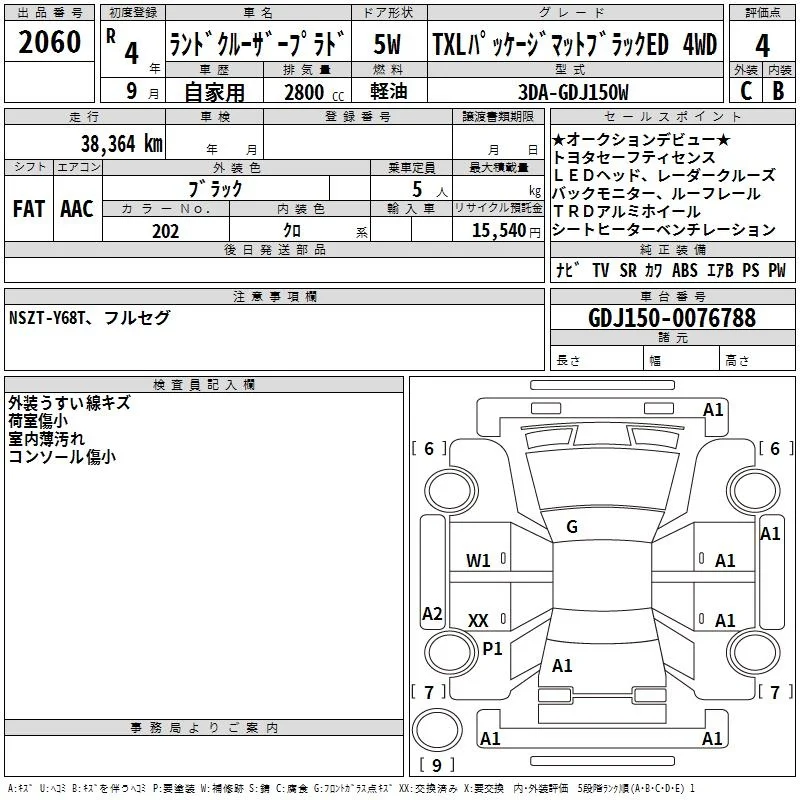Image resolution: width=800 pixels, height=800 pixels.
Task: Click the 高さ height field
Action: click(x=757, y=358)
